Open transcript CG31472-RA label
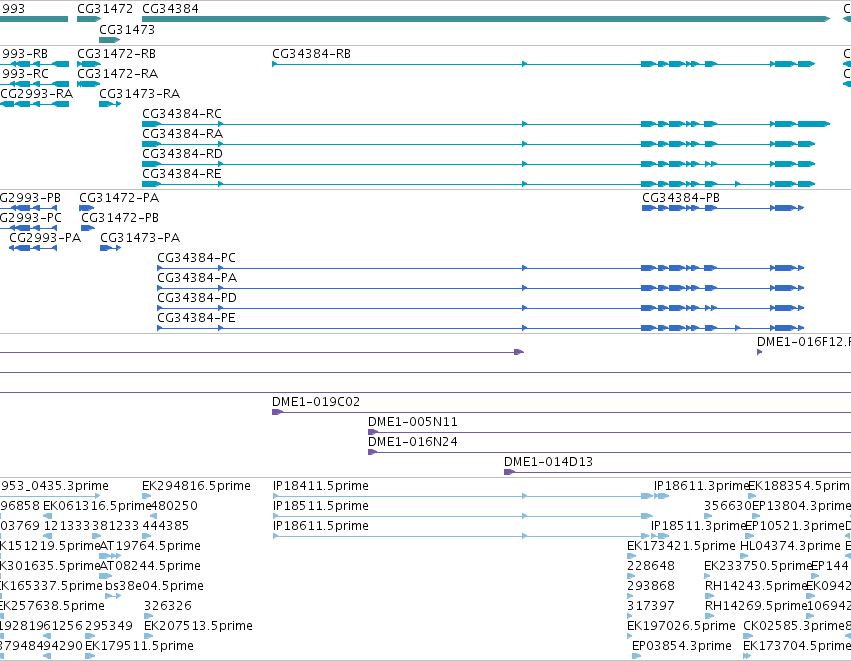The width and height of the screenshot is (851, 661). pyautogui.click(x=118, y=74)
